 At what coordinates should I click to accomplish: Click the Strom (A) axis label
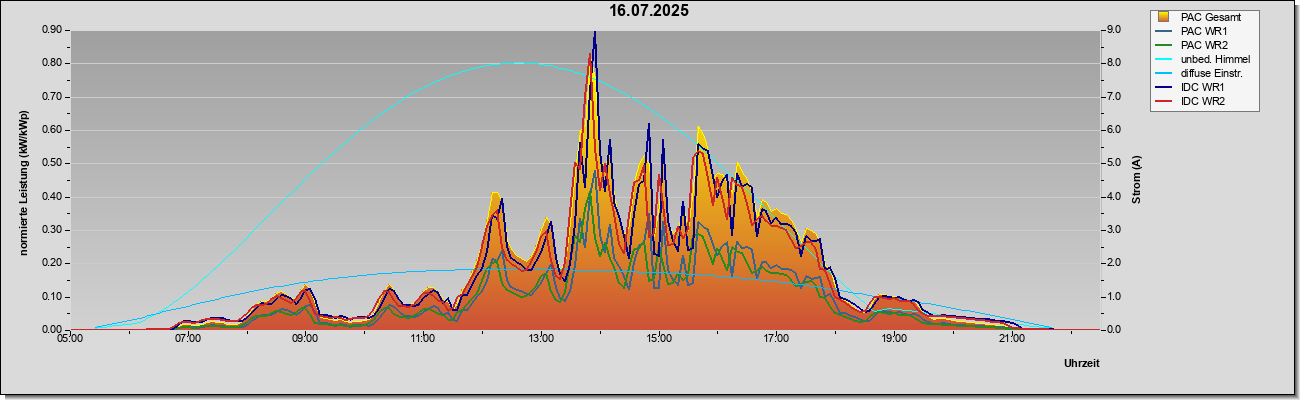point(1136,180)
